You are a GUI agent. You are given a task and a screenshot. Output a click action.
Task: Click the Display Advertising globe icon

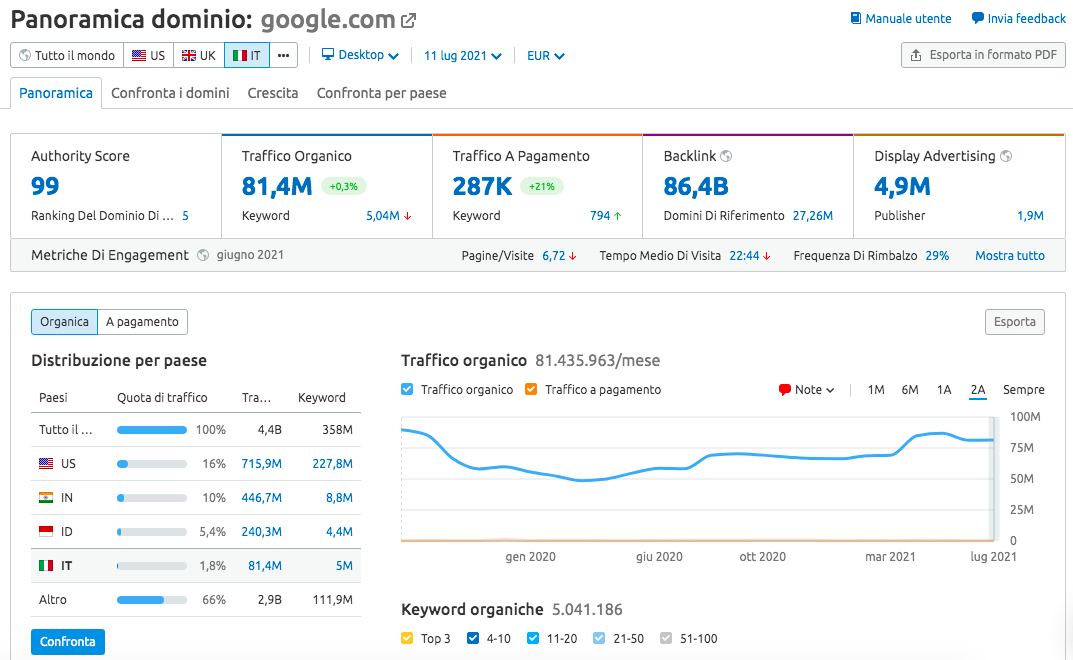point(1006,156)
